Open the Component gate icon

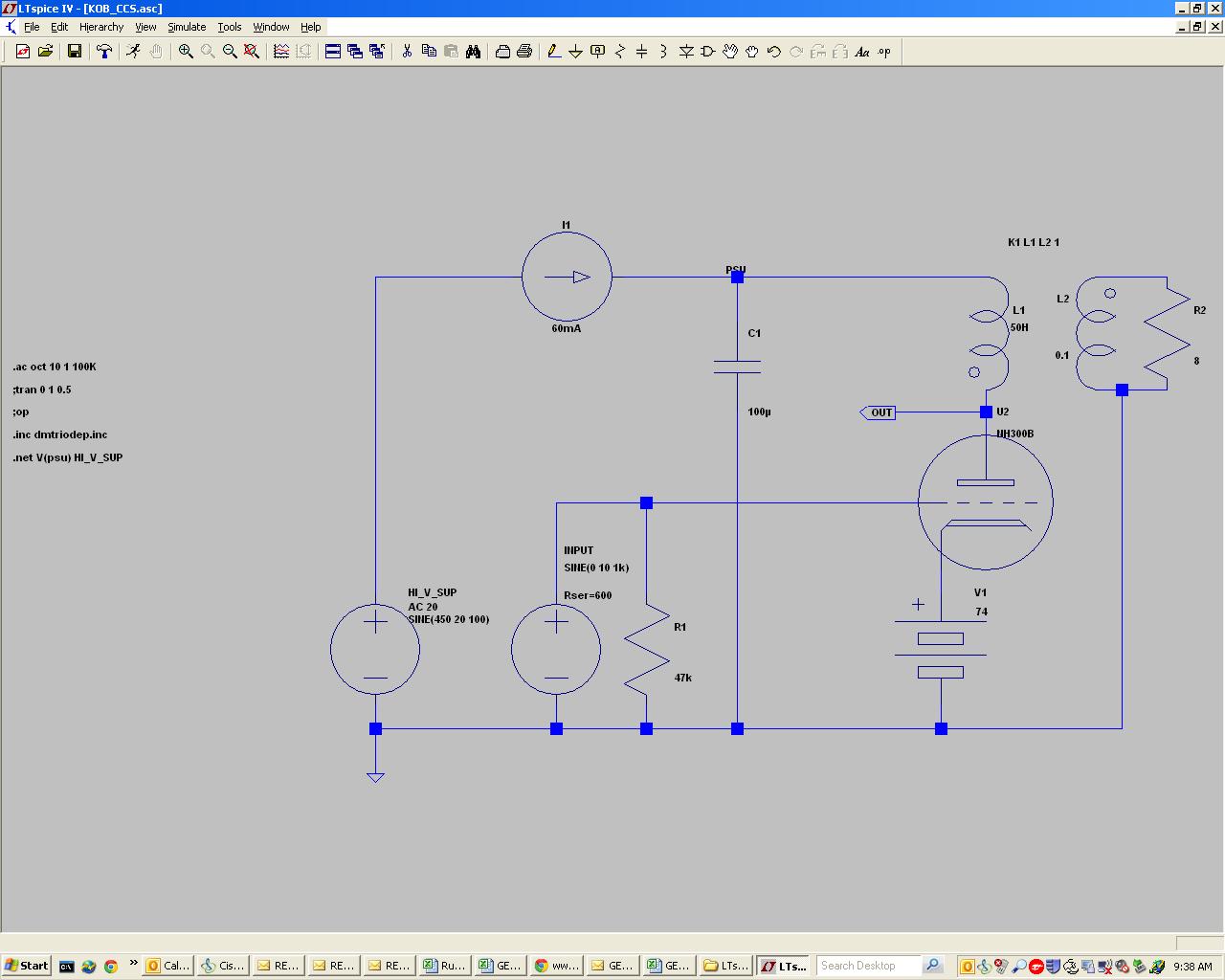(708, 52)
